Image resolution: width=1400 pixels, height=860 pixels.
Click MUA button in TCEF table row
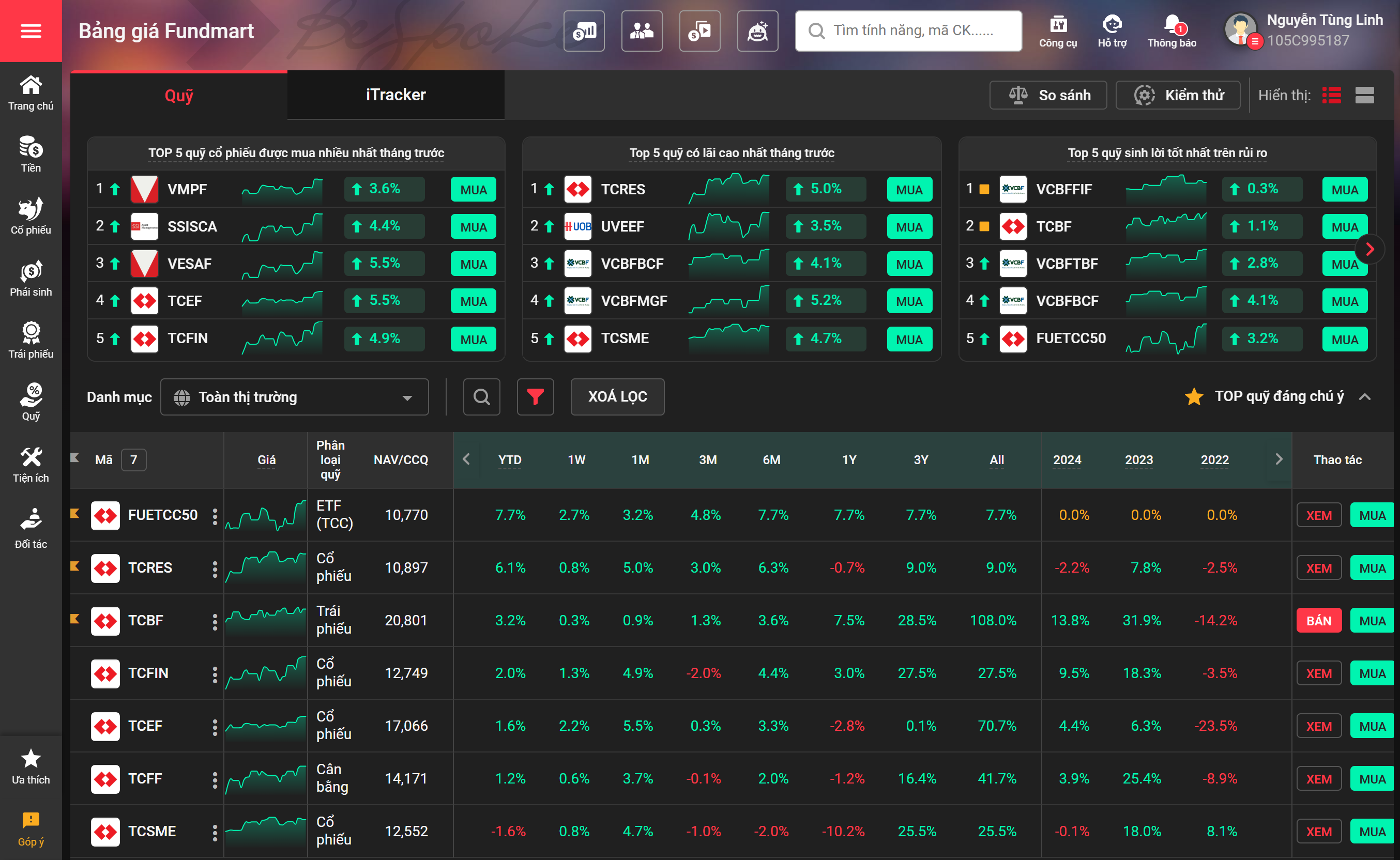pyautogui.click(x=1372, y=726)
